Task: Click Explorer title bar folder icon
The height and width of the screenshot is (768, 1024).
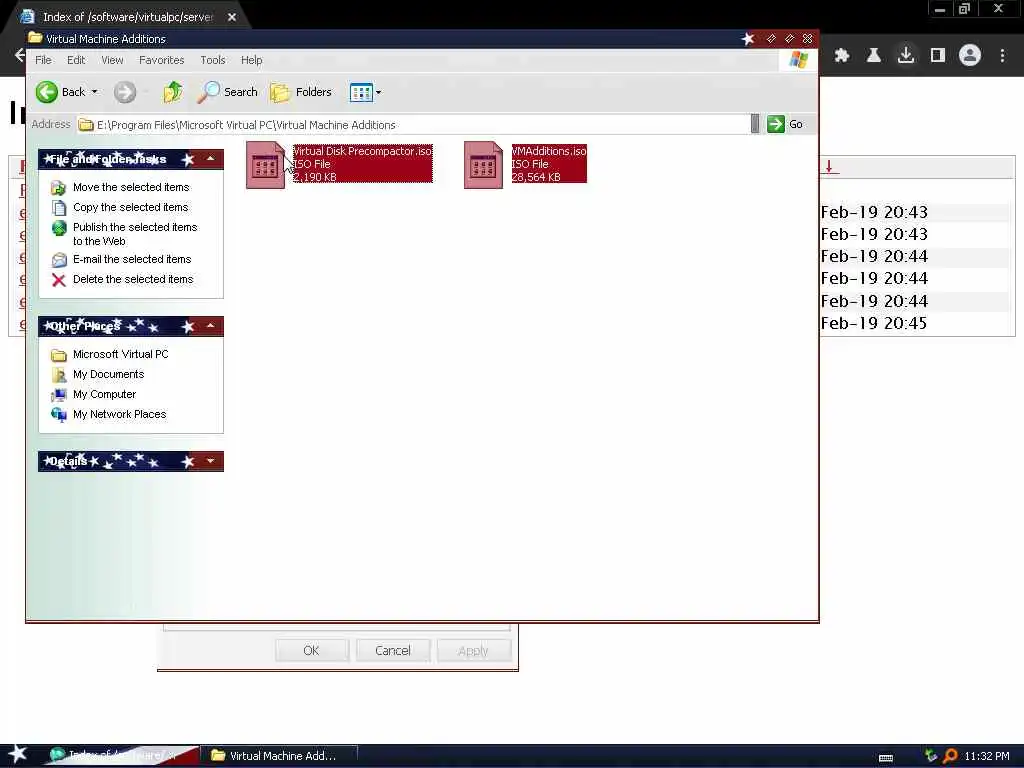Action: (x=35, y=39)
